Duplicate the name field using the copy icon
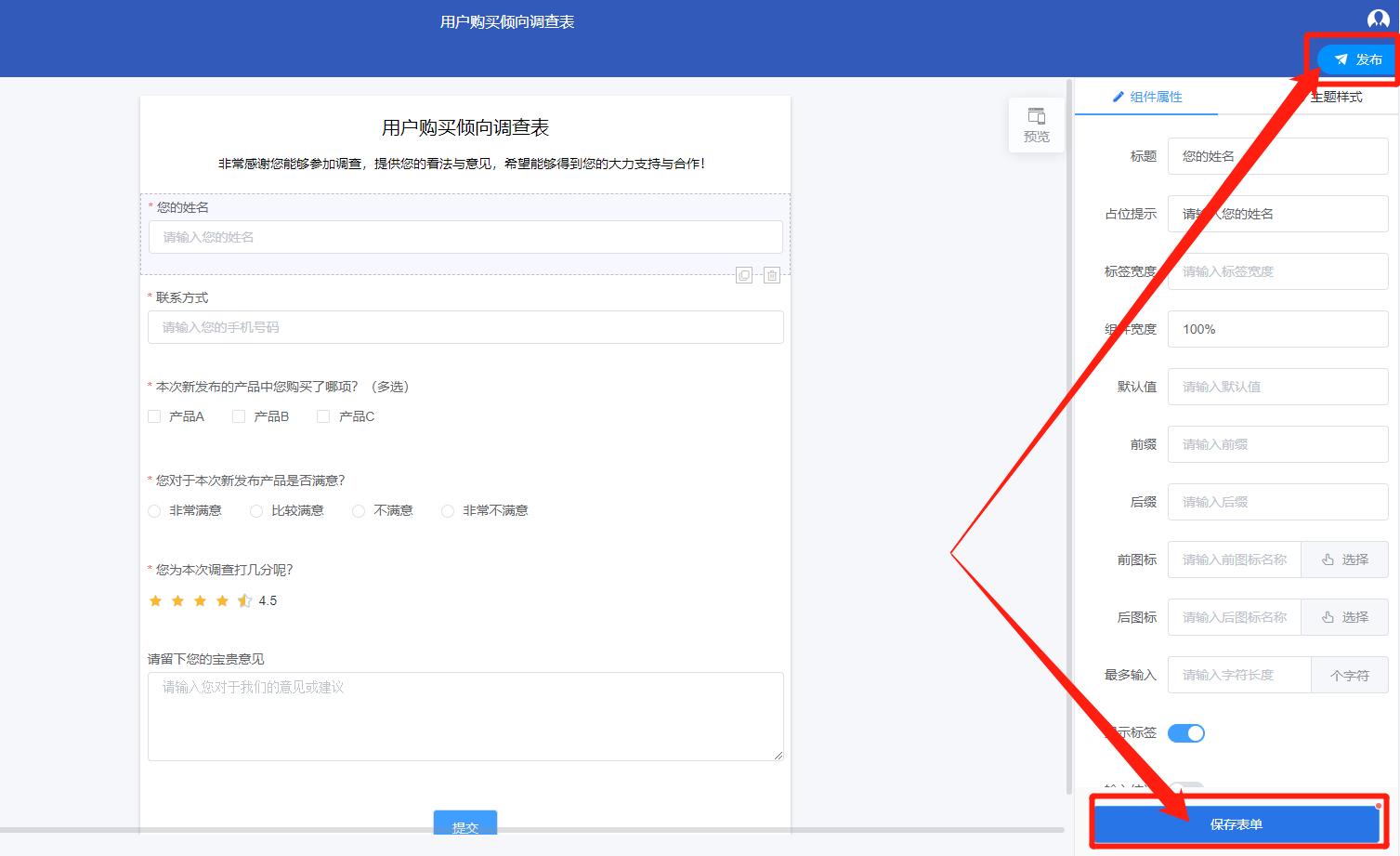This screenshot has width=1400, height=856. click(743, 274)
